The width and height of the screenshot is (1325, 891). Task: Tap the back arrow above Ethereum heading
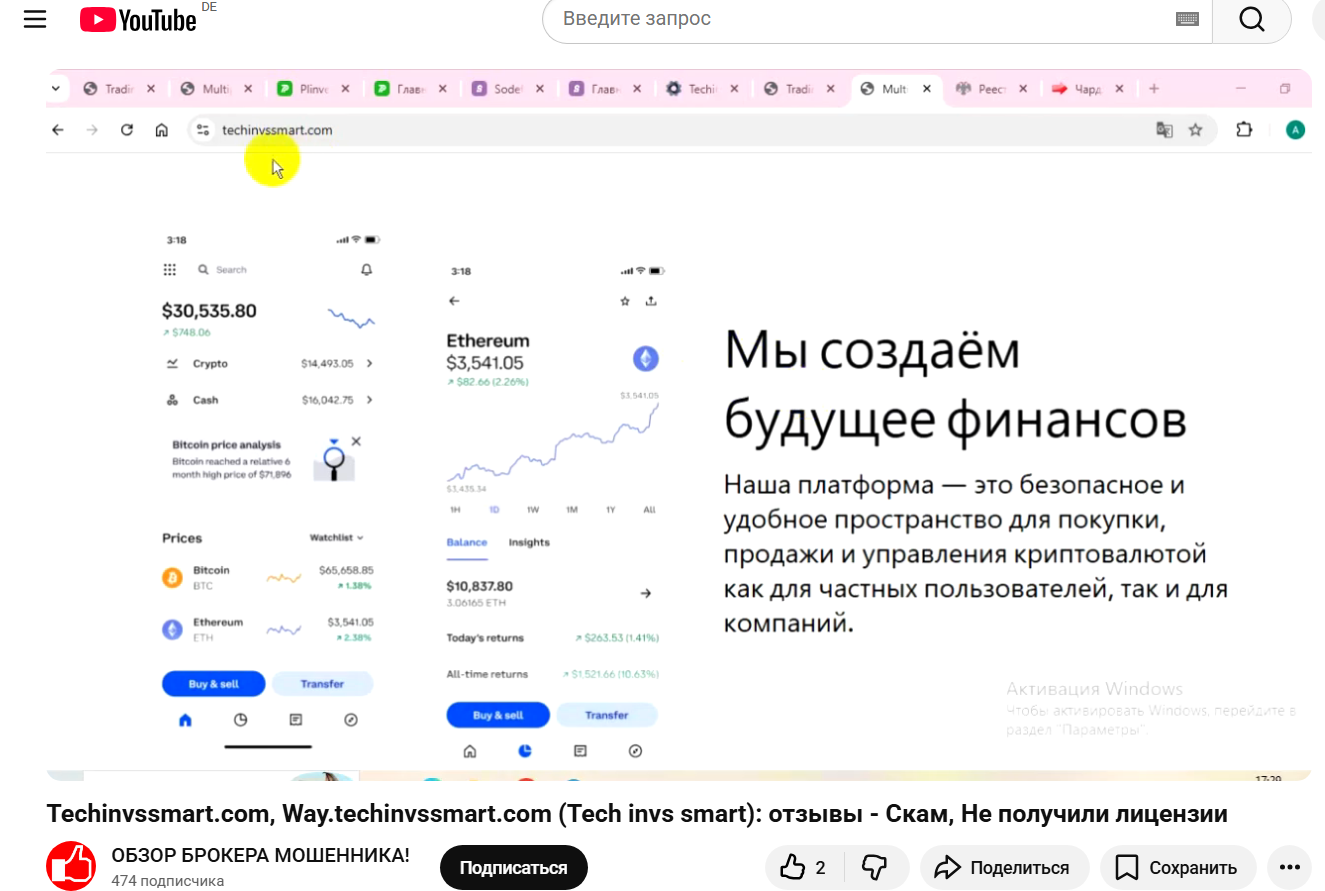(x=454, y=301)
